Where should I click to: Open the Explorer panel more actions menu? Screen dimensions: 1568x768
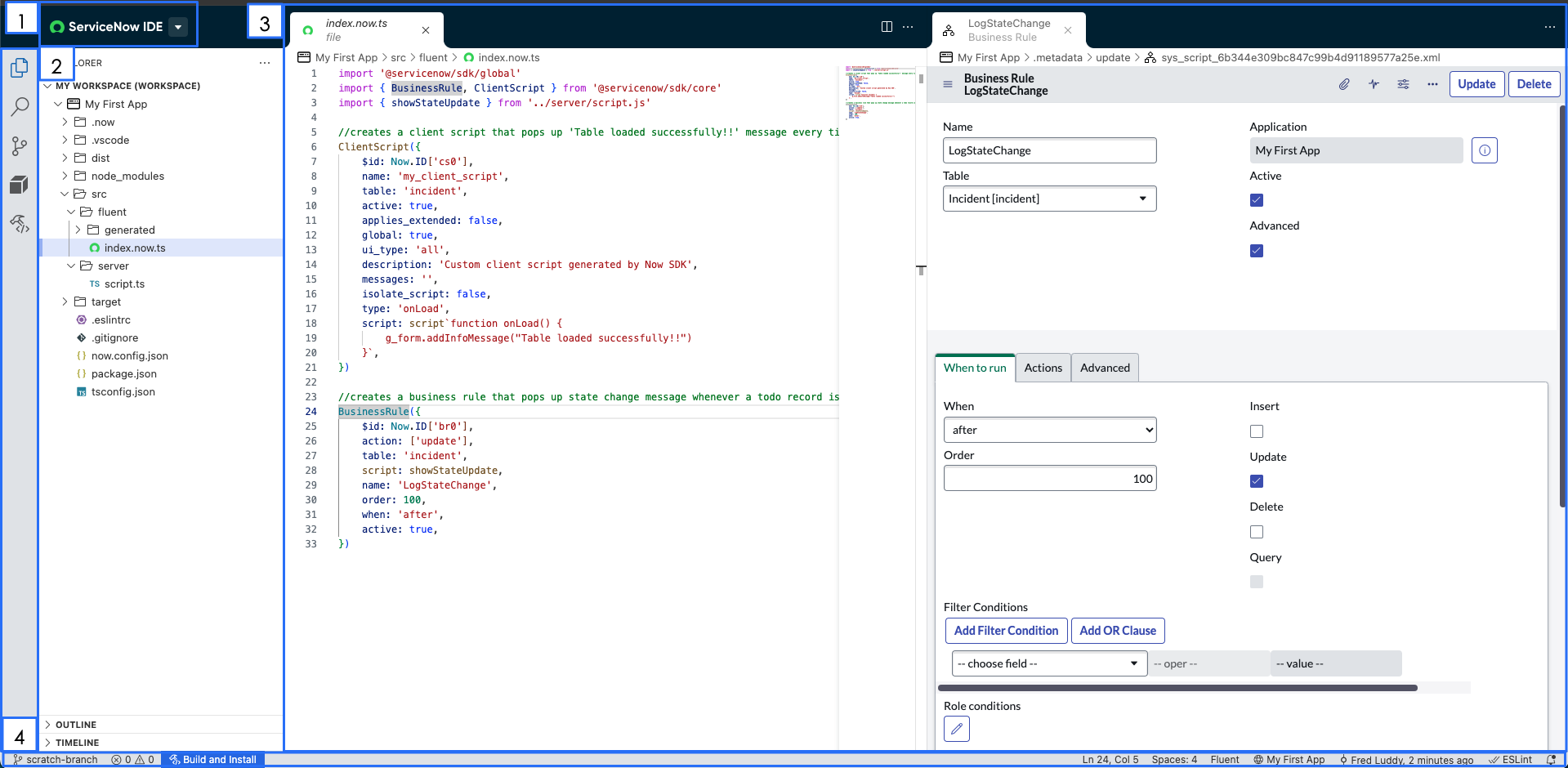click(265, 63)
